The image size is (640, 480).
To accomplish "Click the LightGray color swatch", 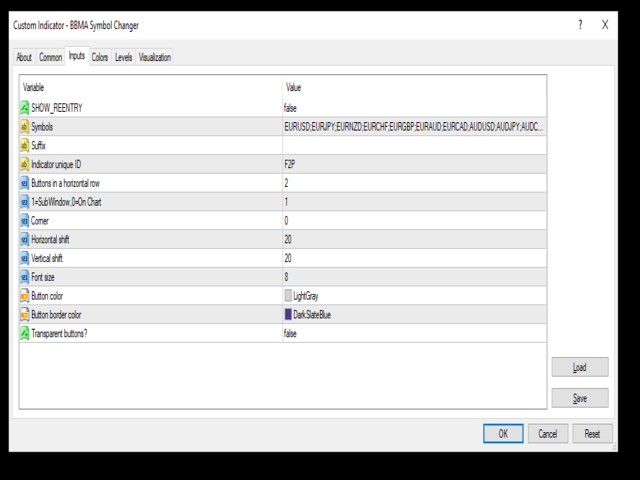I will click(288, 296).
